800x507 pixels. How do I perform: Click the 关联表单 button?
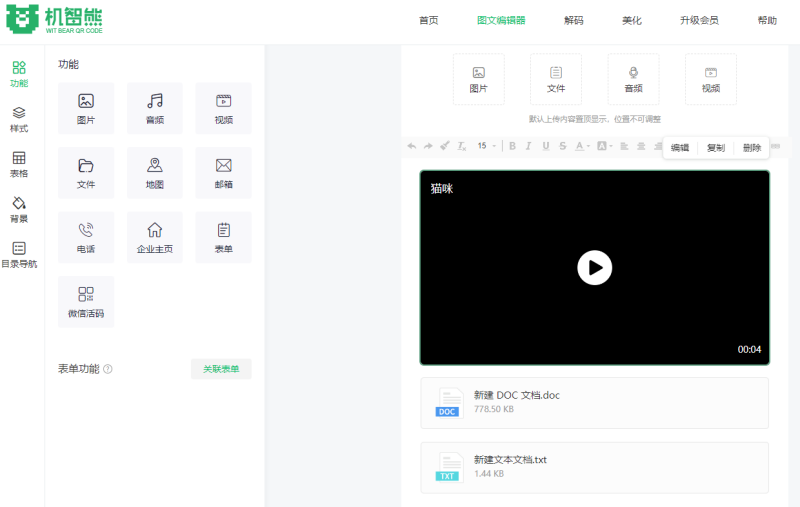pos(221,369)
